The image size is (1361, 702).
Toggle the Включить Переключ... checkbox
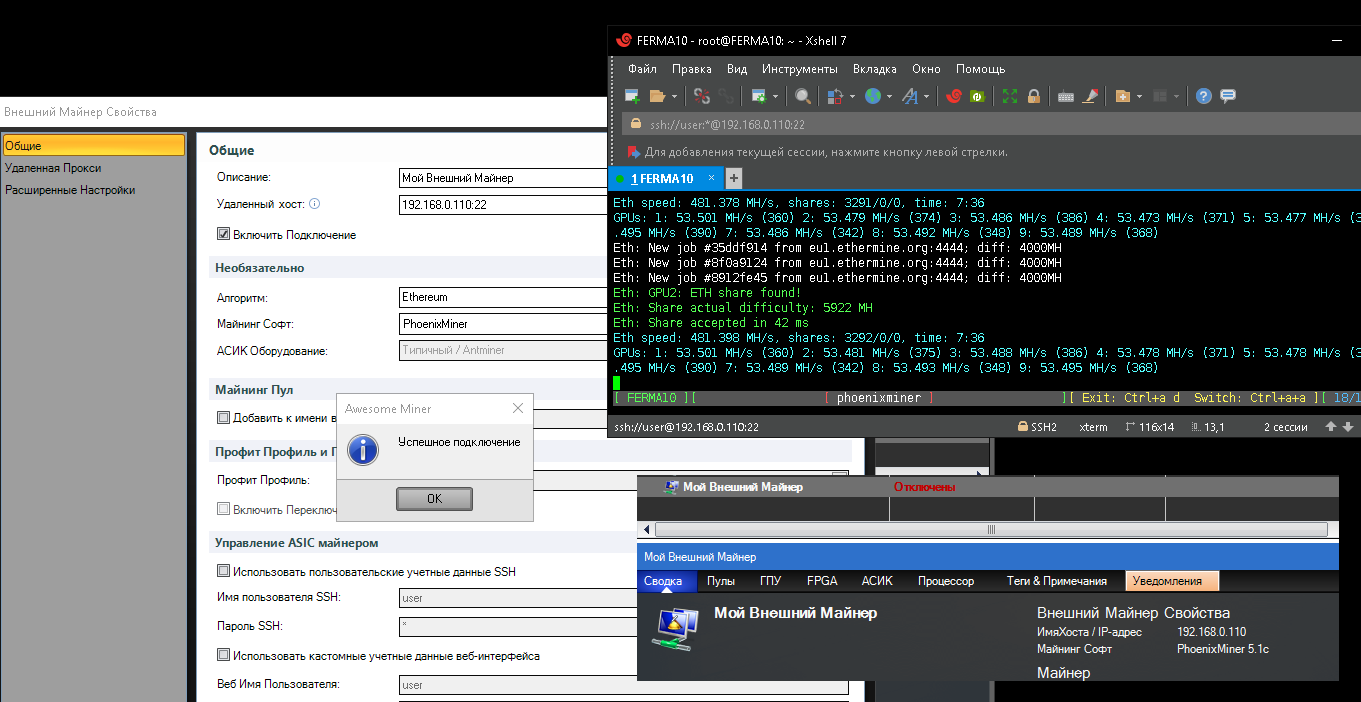[x=224, y=509]
